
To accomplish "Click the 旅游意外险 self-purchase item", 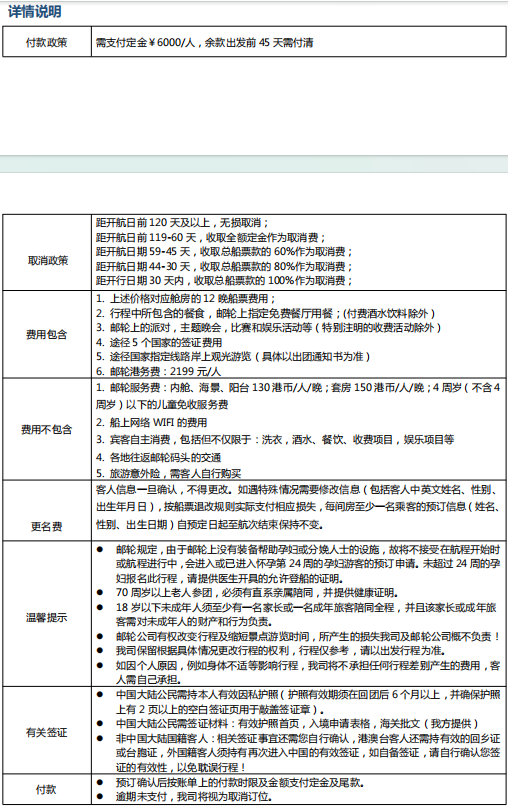I will [x=168, y=473].
